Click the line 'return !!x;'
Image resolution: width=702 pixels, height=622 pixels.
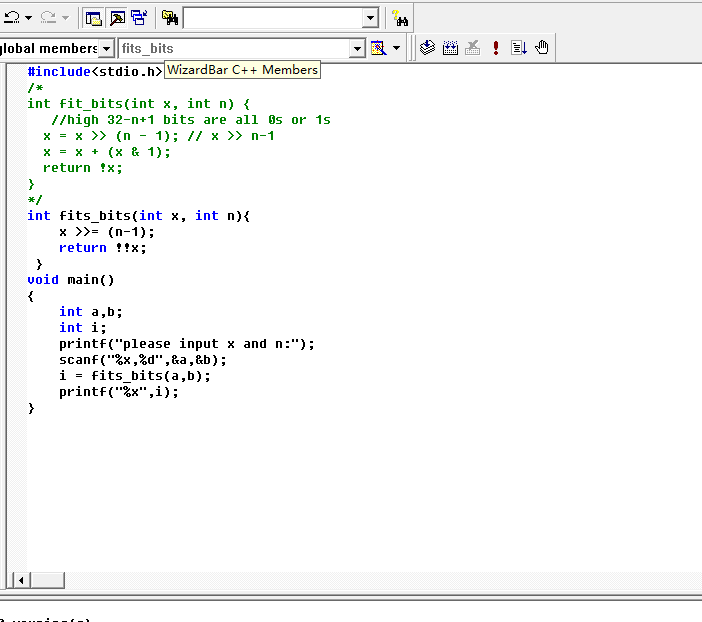coord(103,248)
